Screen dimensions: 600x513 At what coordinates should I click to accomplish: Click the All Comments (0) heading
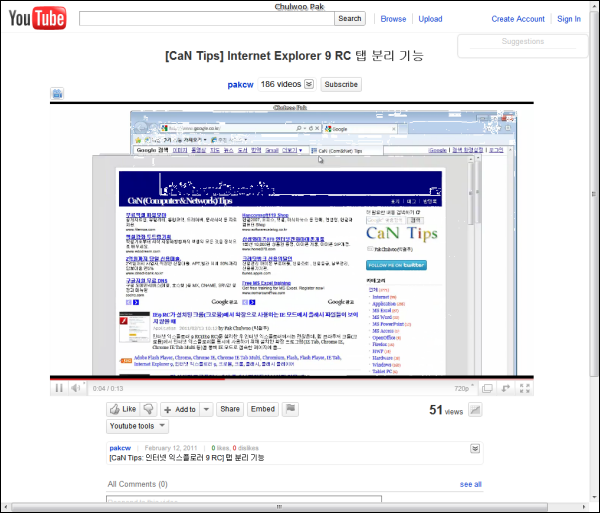(137, 484)
